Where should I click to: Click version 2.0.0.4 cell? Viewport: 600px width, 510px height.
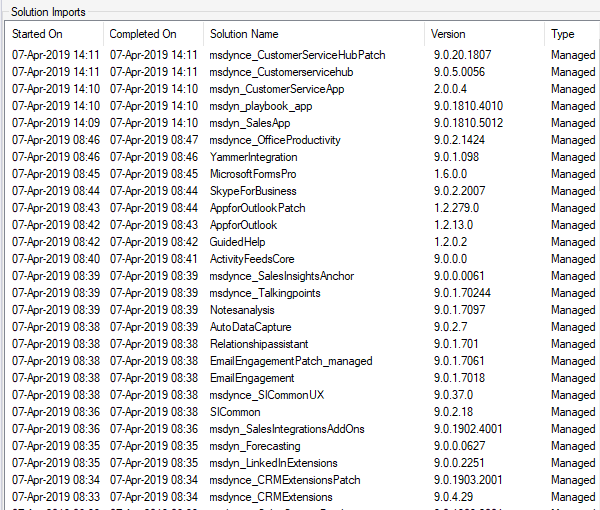pyautogui.click(x=450, y=89)
